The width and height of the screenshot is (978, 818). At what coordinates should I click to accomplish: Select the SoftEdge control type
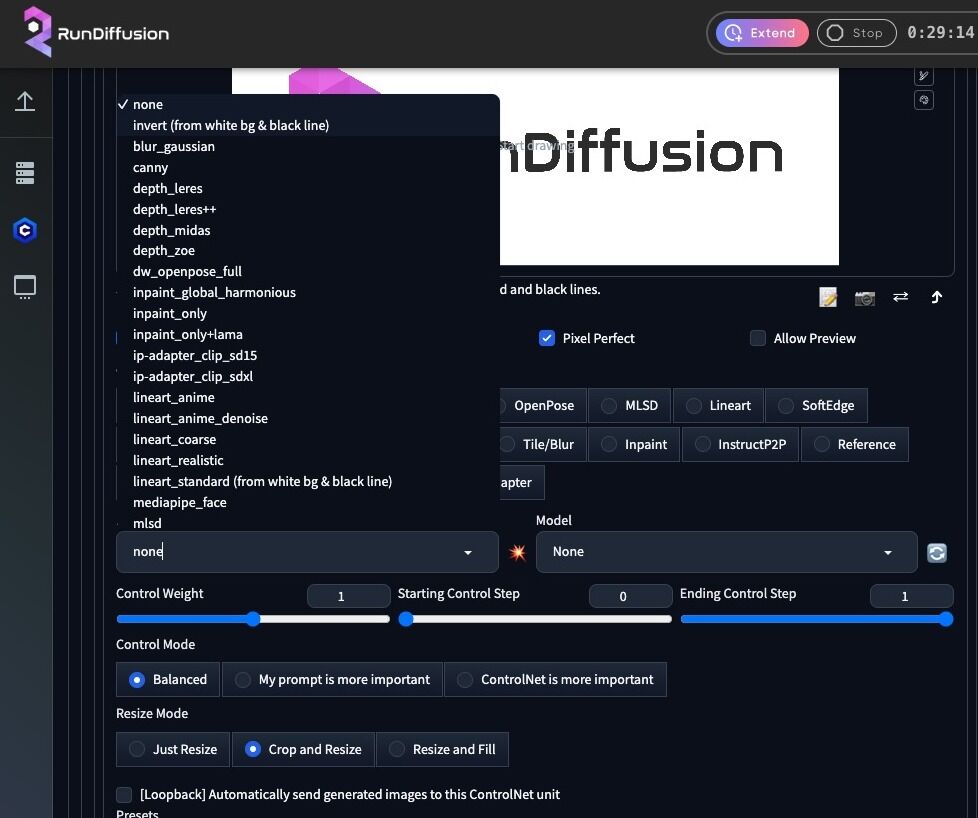pos(816,406)
